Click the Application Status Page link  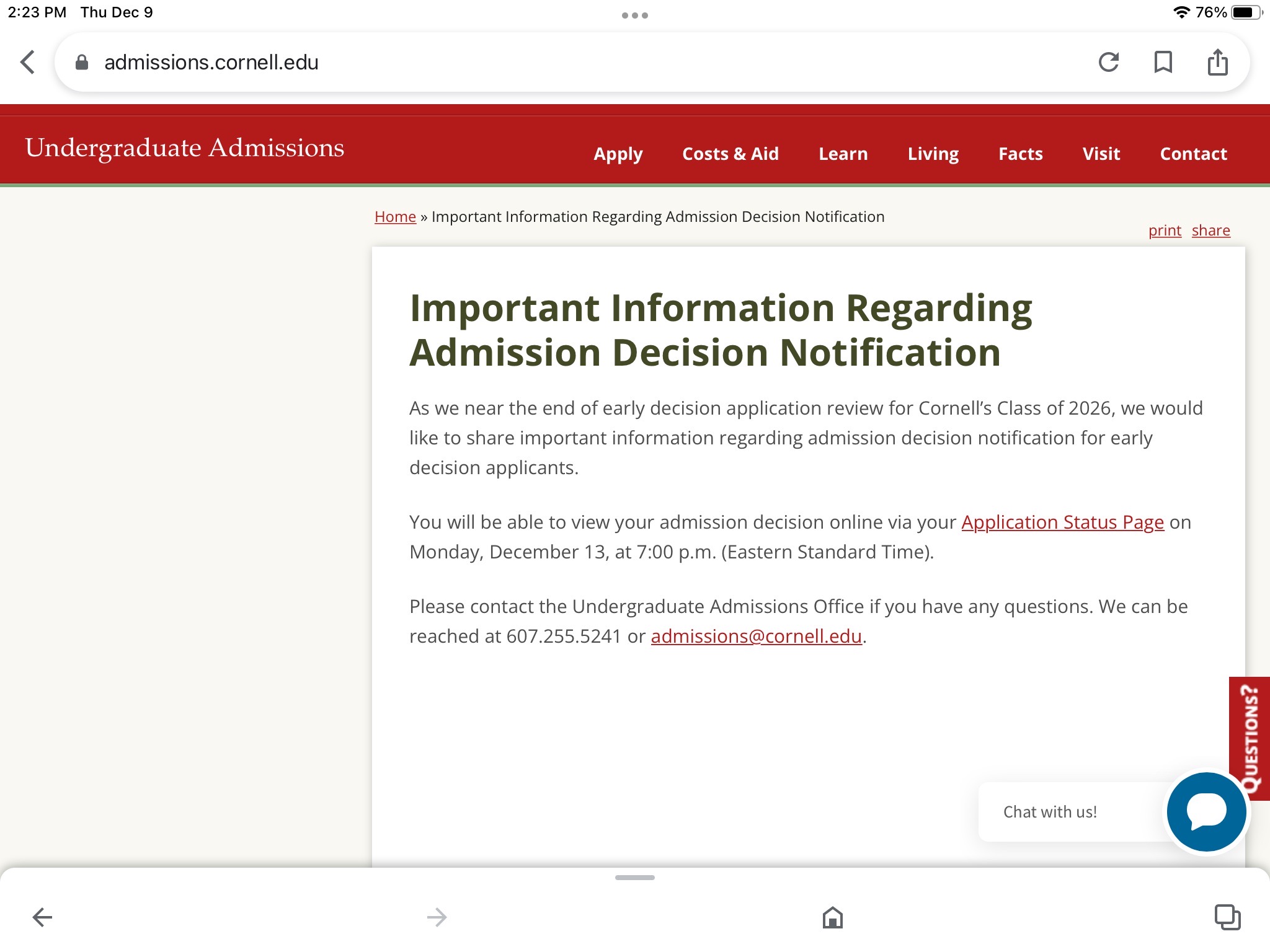[1062, 522]
